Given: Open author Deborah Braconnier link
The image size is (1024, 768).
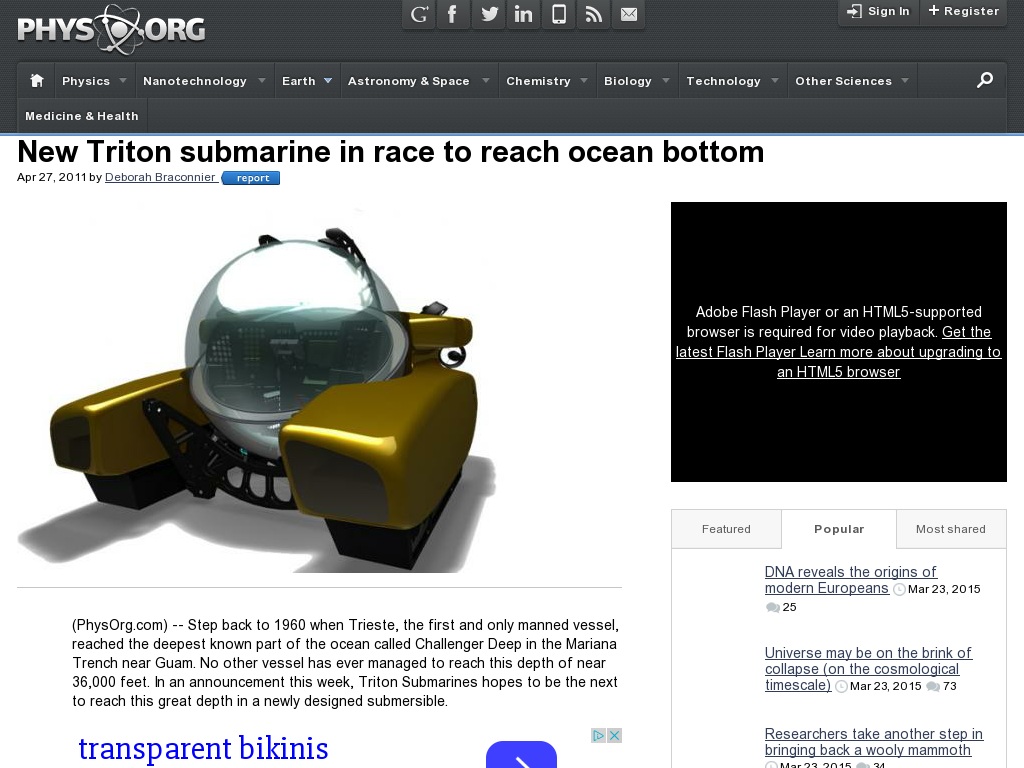Looking at the screenshot, I should [160, 177].
